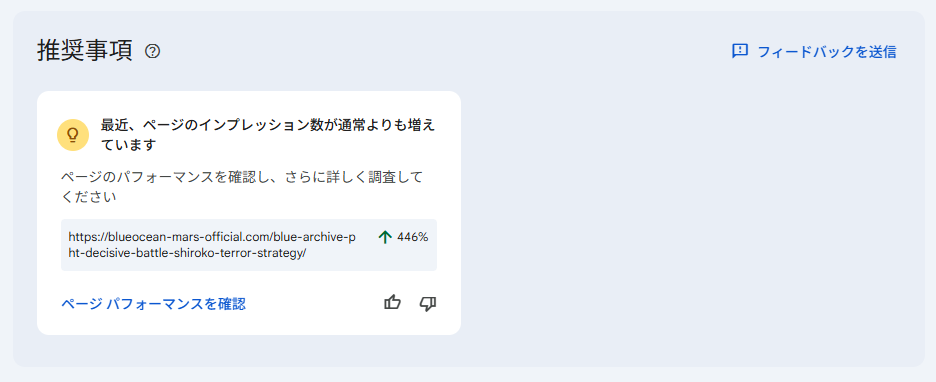Open the blueocean-mars-official.com URL first line
This screenshot has height=382, width=936.
tap(212, 237)
